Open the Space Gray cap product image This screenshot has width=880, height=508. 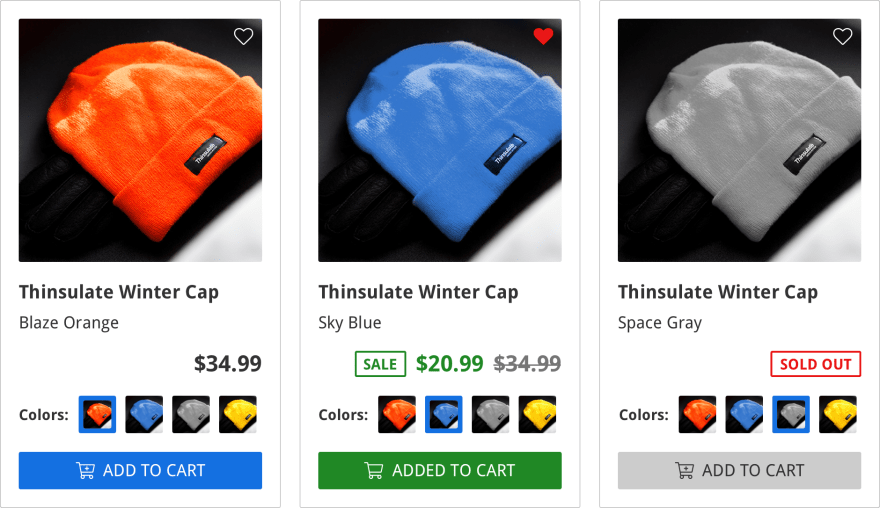point(740,140)
